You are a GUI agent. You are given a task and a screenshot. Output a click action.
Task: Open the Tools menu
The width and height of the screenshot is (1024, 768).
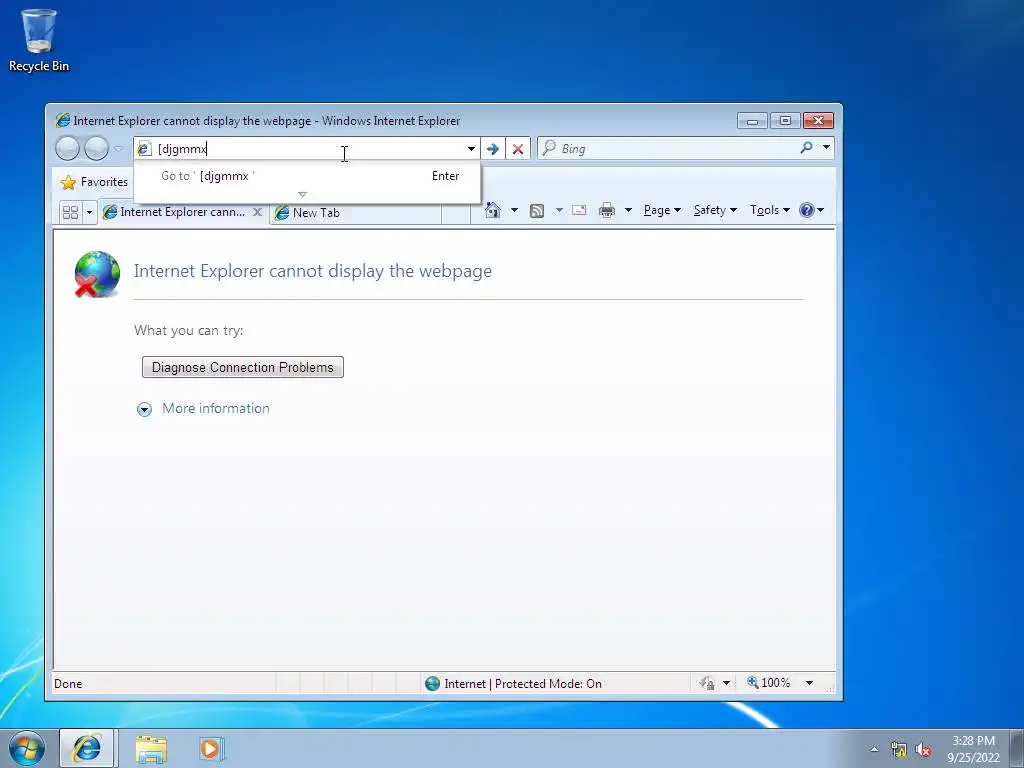click(769, 210)
